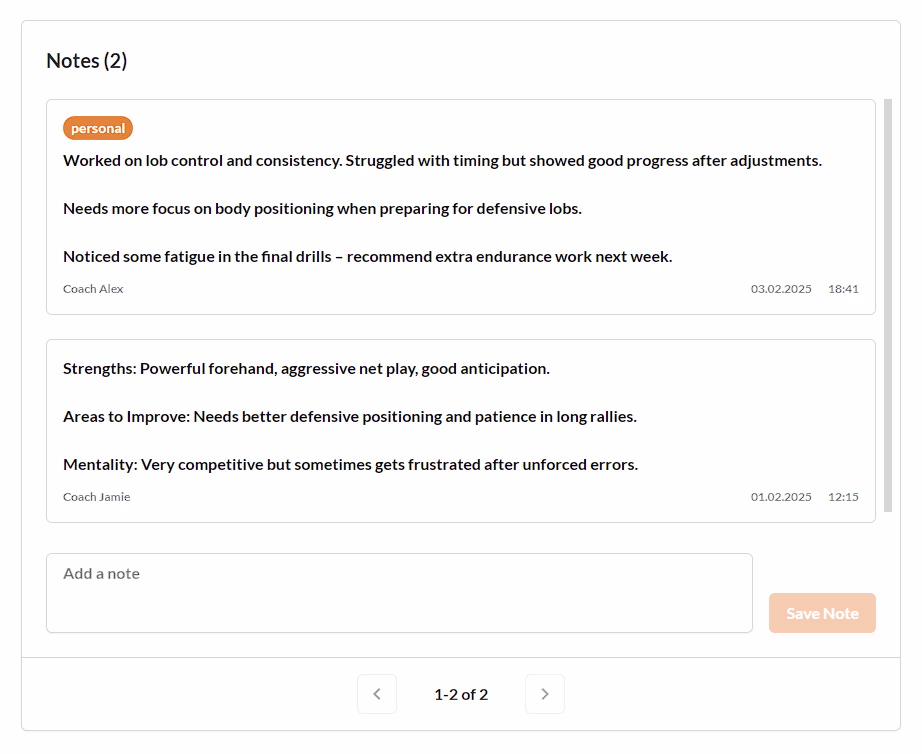Click the body positioning note line
This screenshot has height=754, width=922.
coord(322,208)
